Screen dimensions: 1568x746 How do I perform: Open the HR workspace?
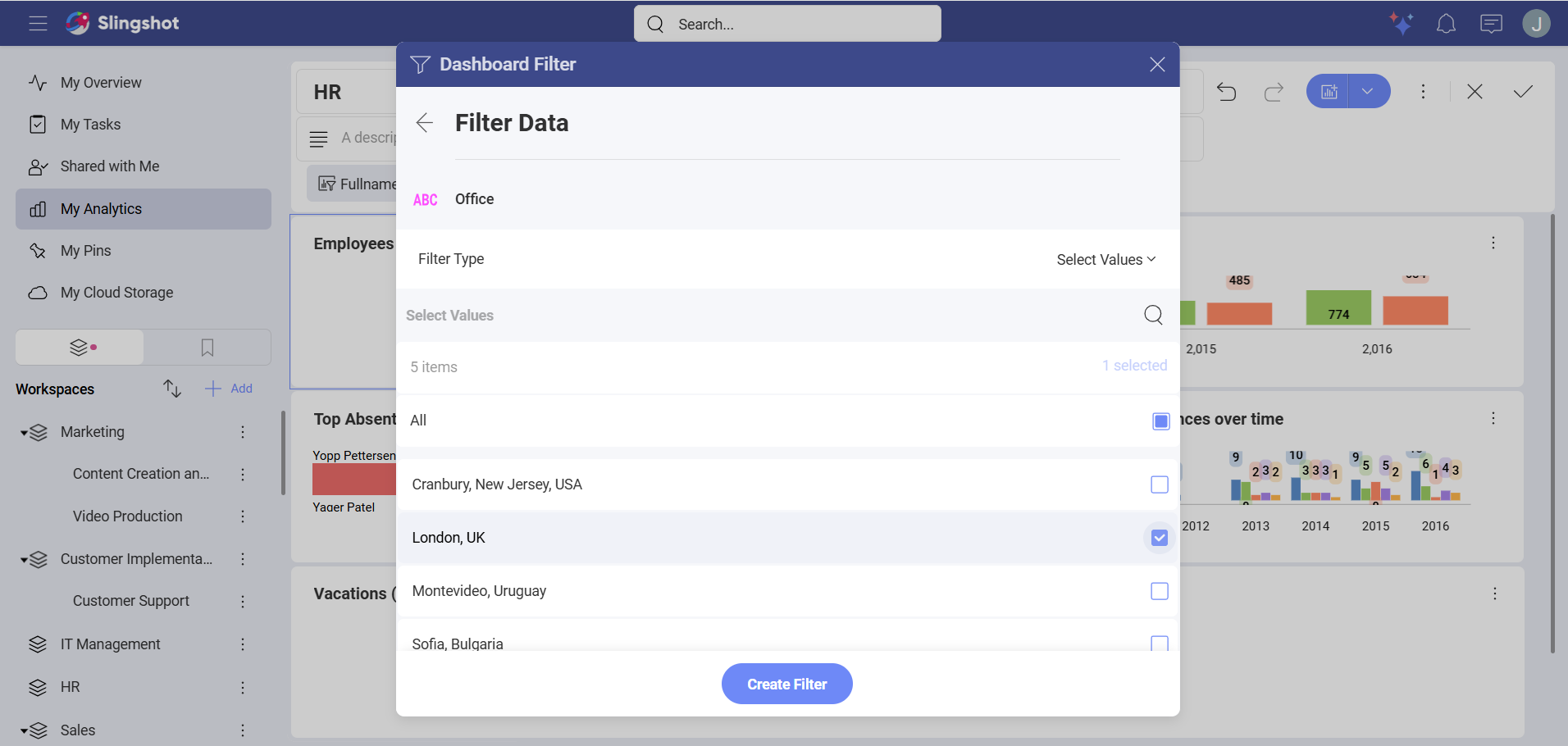click(71, 687)
